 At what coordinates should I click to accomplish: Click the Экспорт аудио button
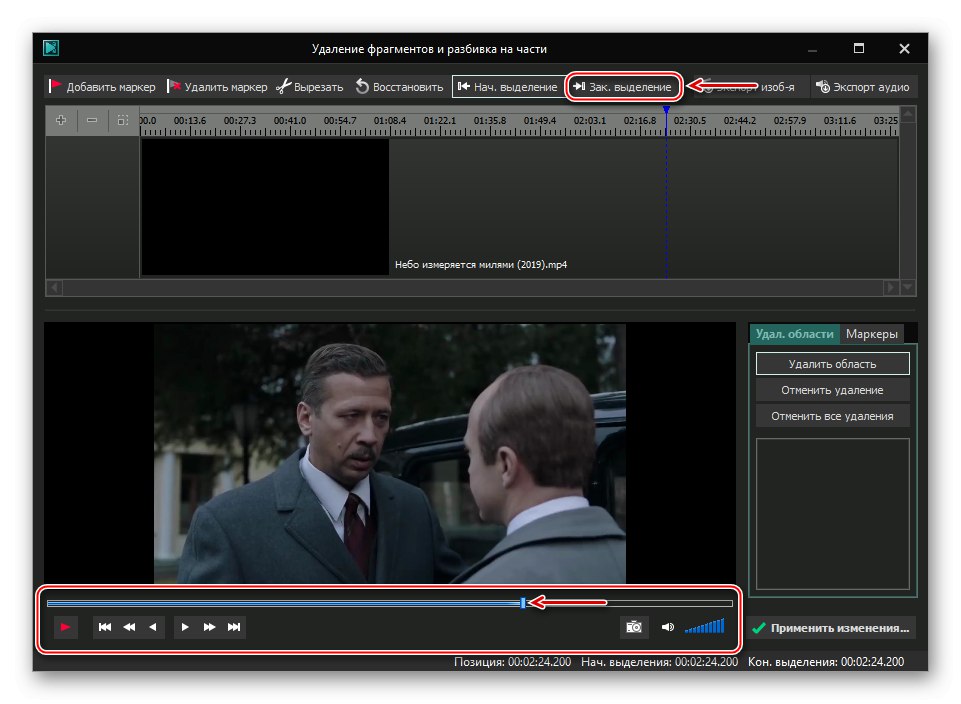point(863,86)
